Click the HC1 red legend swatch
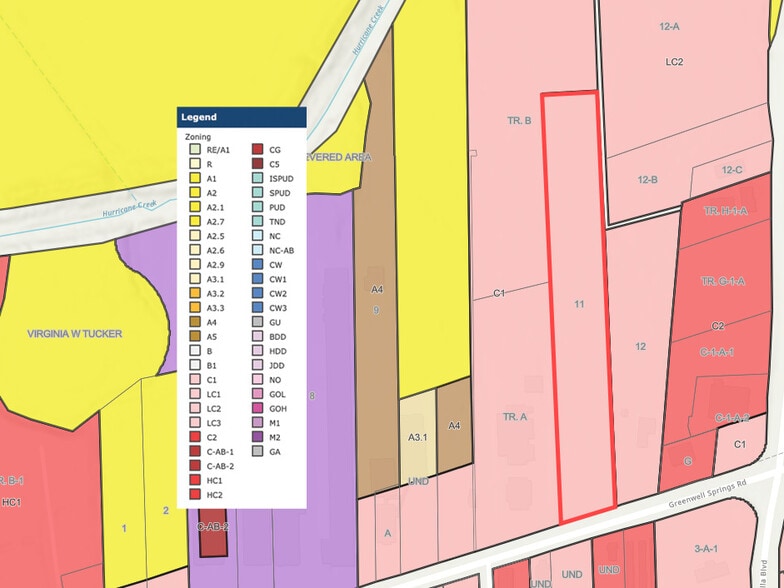The height and width of the screenshot is (588, 784). [195, 480]
